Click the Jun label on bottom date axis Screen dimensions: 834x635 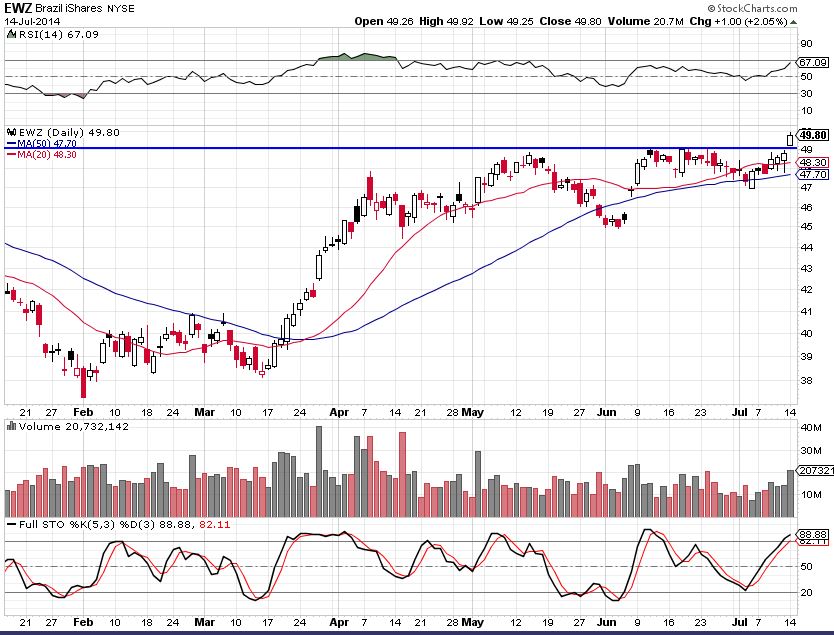(x=606, y=622)
